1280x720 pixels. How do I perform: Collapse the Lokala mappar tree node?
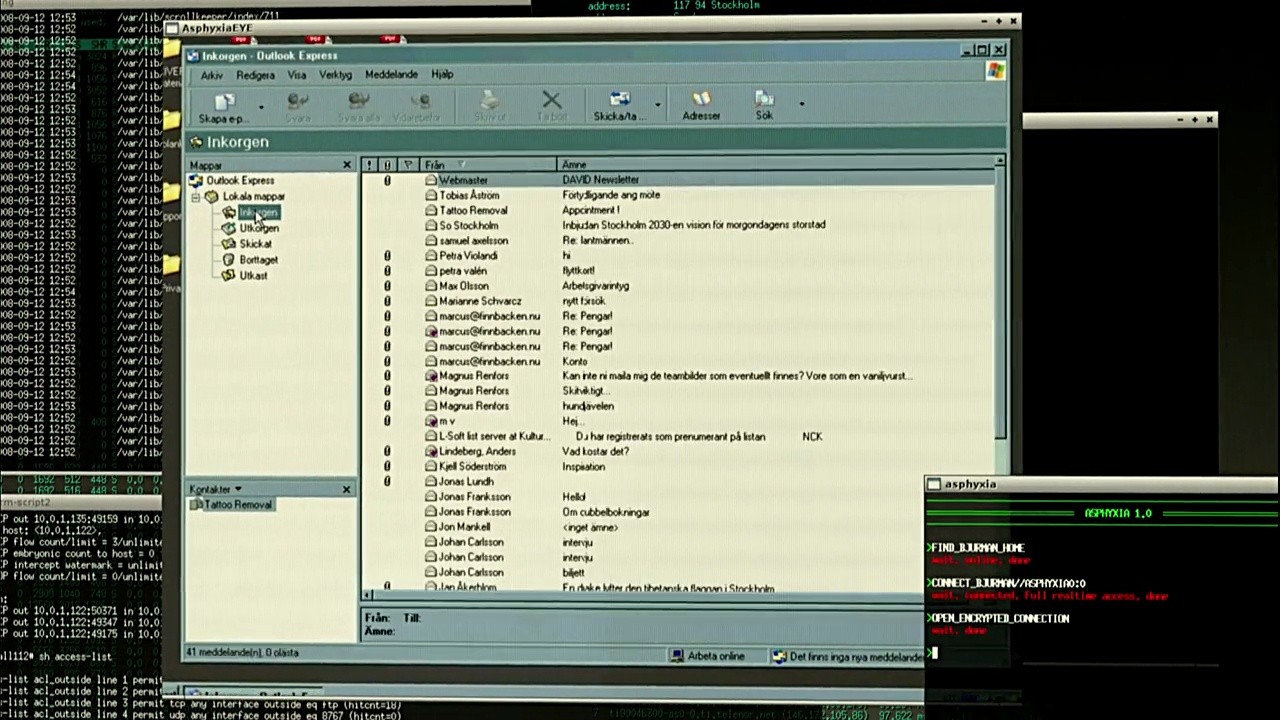(196, 197)
